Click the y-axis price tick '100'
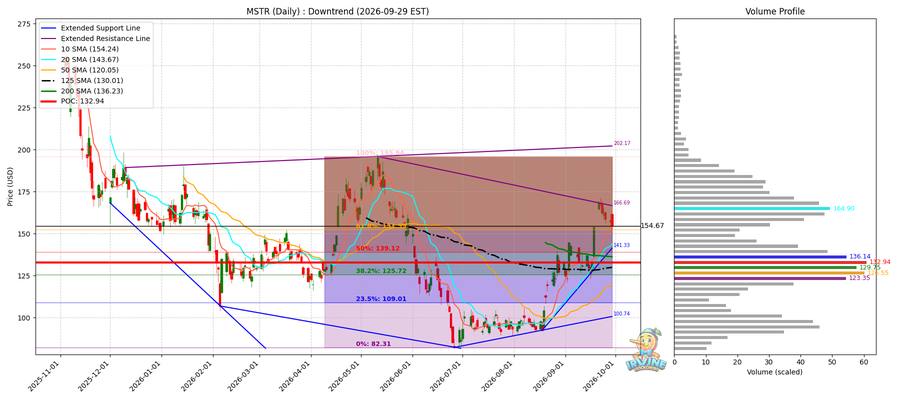This screenshot has width=900, height=400. point(25,317)
